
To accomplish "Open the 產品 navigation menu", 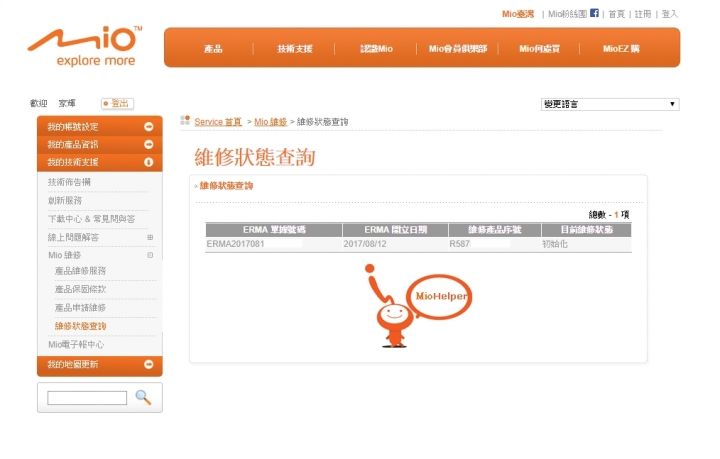I will click(213, 49).
